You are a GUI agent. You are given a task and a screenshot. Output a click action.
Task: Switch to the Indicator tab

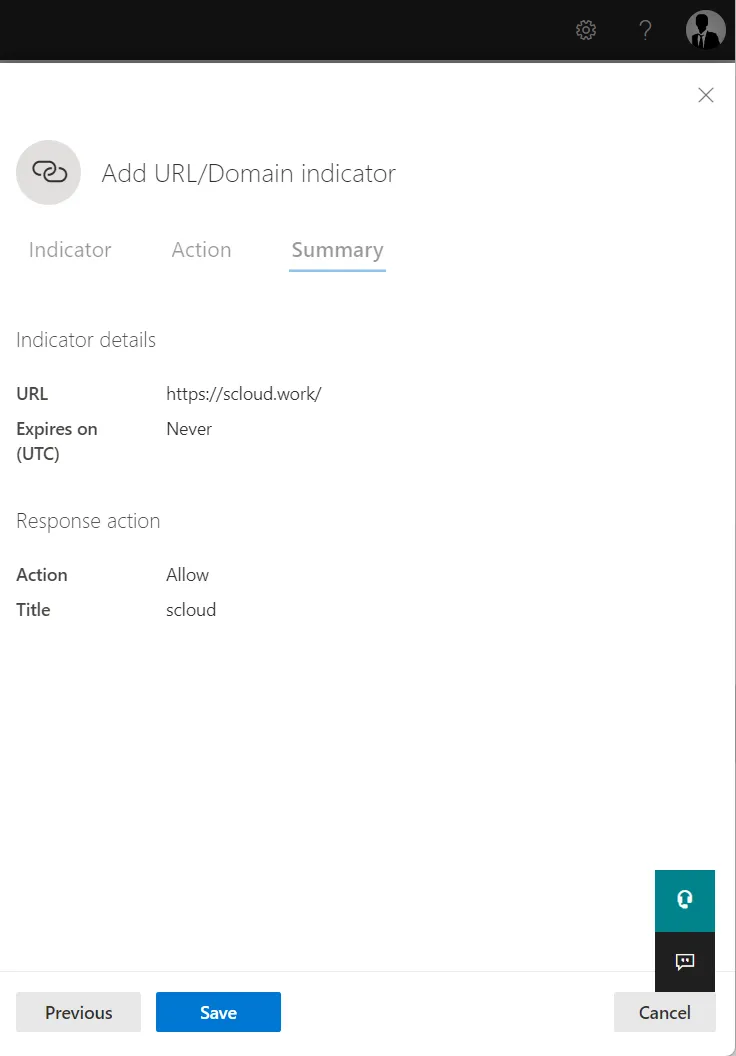[x=70, y=250]
